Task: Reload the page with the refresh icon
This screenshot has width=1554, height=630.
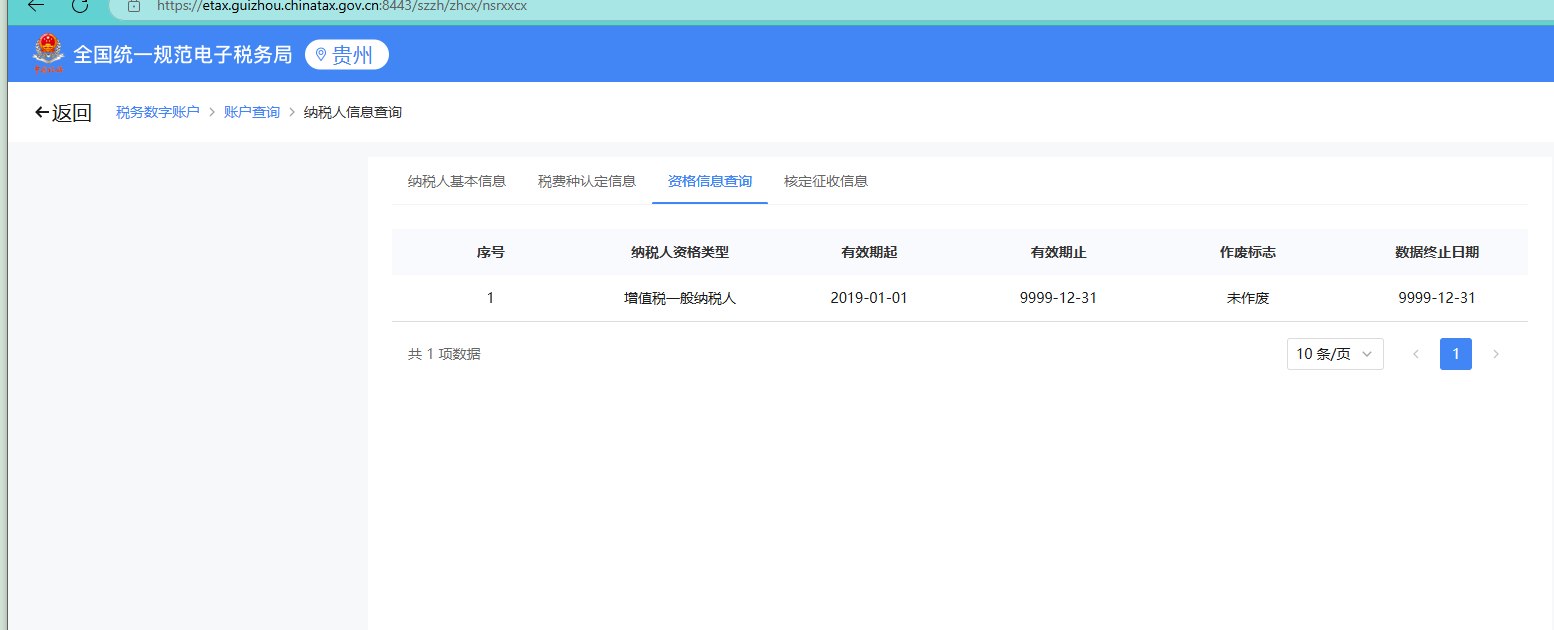Action: 80,5
